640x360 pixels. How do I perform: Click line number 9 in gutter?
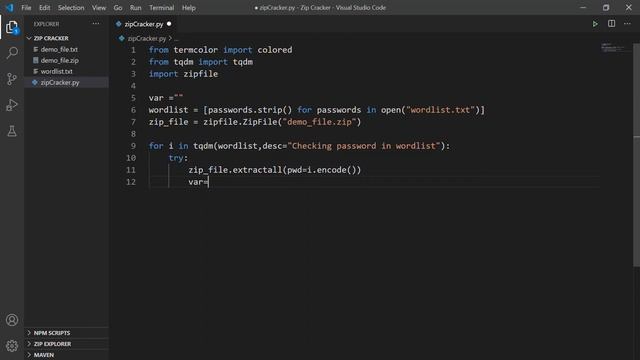click(133, 146)
